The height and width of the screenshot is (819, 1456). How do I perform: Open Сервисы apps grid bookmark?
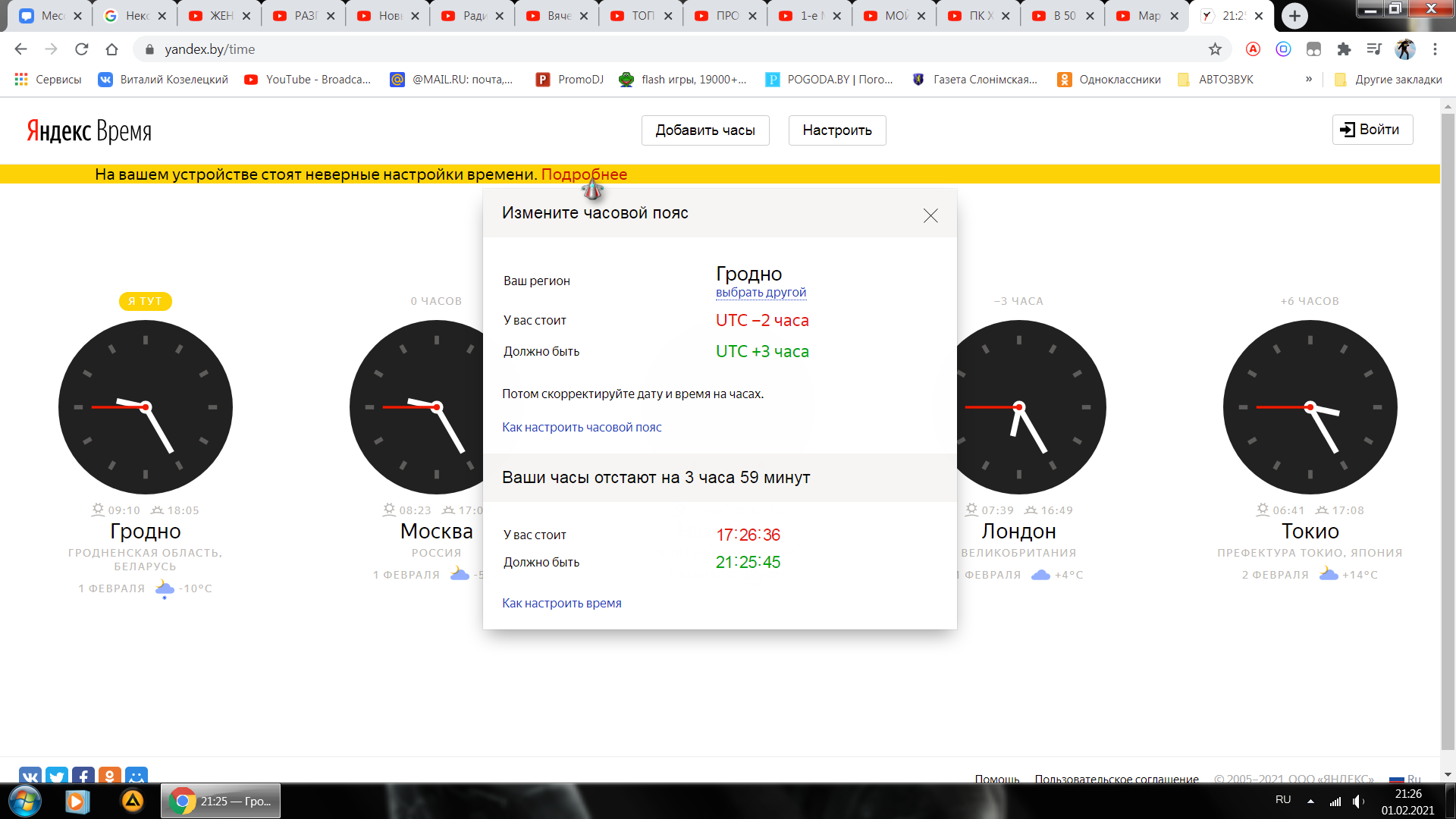tap(47, 80)
